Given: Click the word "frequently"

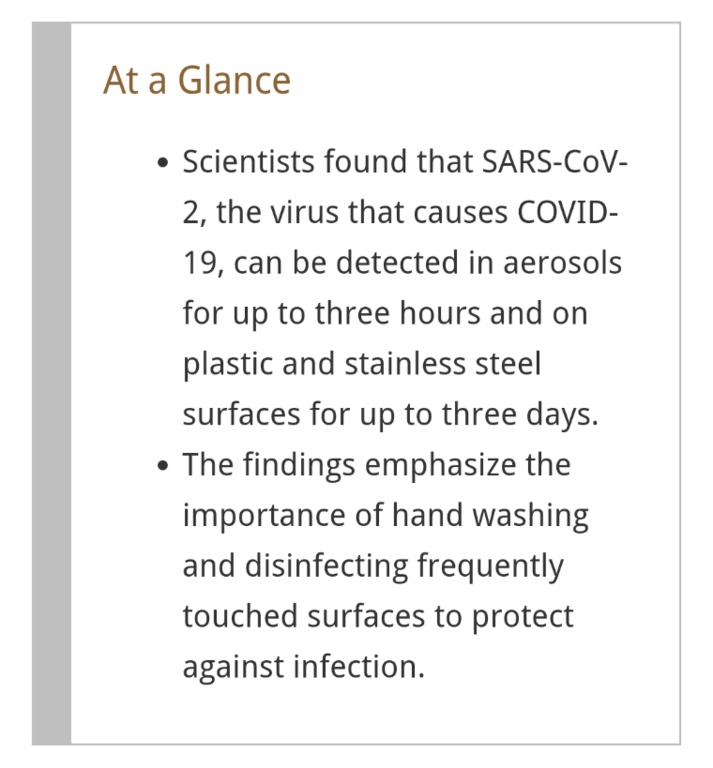Looking at the screenshot, I should coord(490,566).
